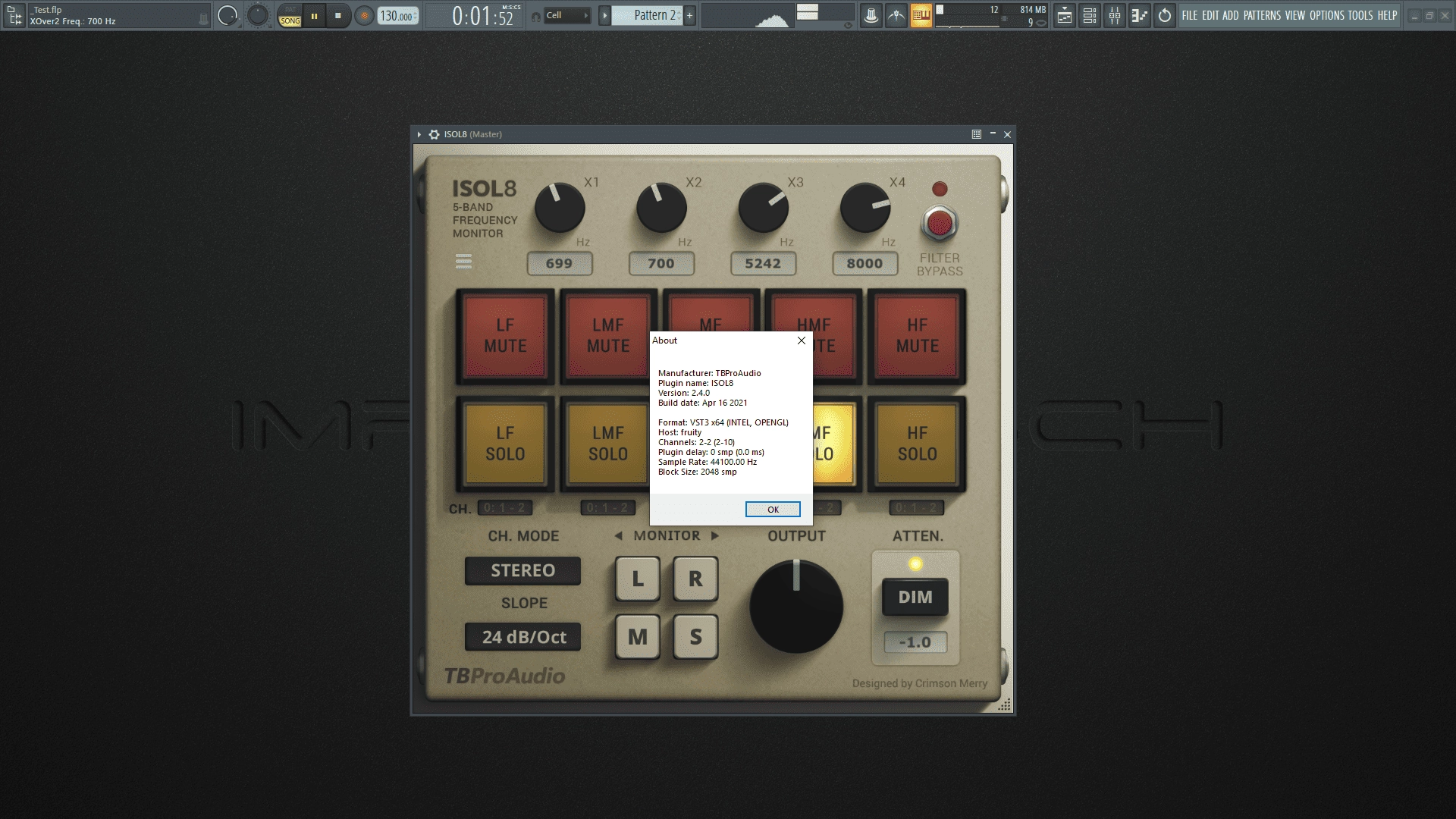The height and width of the screenshot is (819, 1456).
Task: Select the L monitor button
Action: [x=638, y=579]
